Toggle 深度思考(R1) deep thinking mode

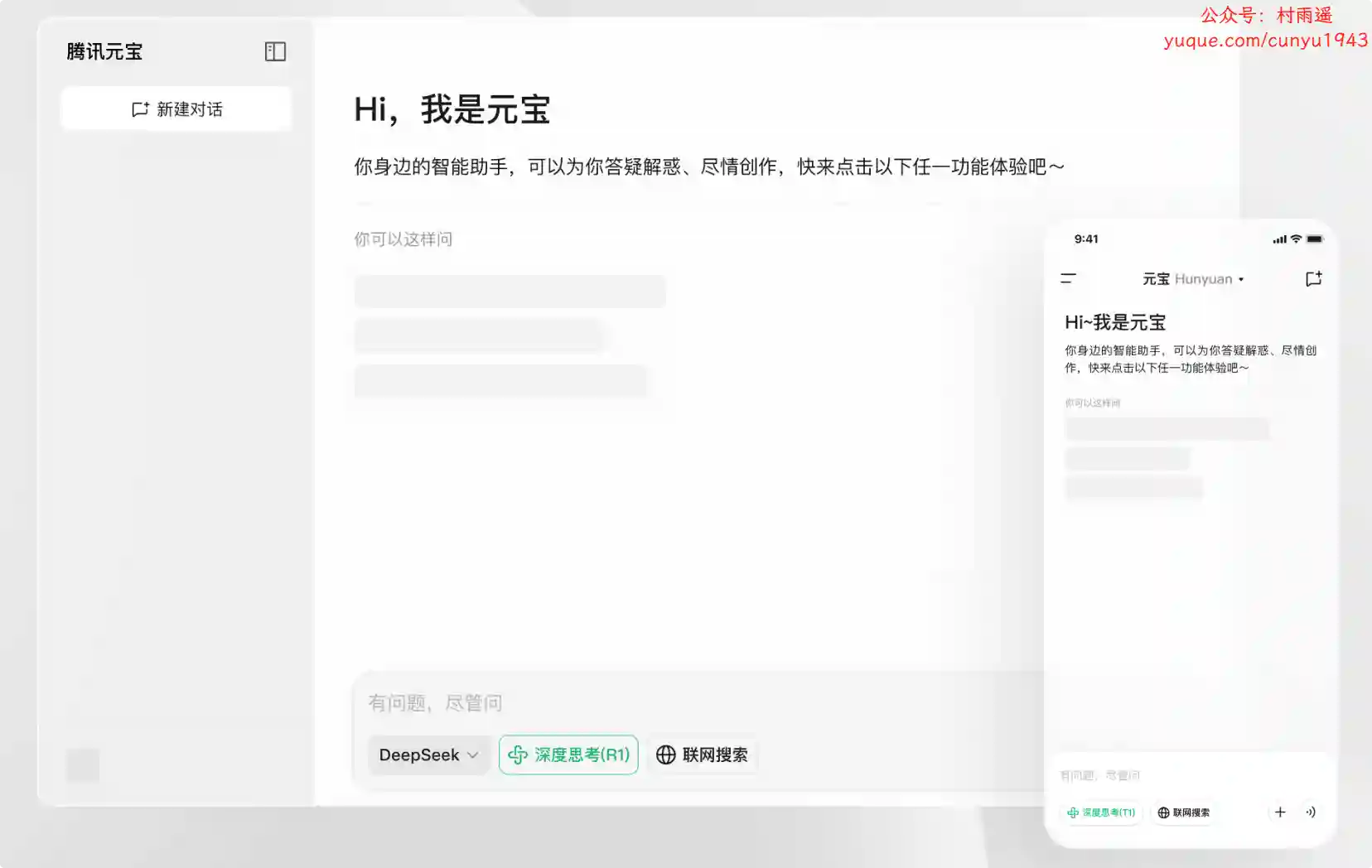click(568, 755)
